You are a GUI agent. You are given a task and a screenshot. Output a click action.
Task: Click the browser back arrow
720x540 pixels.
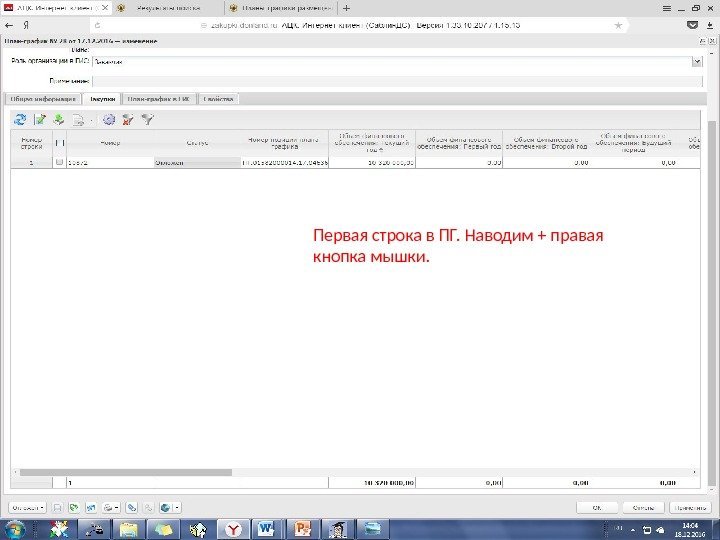tap(9, 25)
